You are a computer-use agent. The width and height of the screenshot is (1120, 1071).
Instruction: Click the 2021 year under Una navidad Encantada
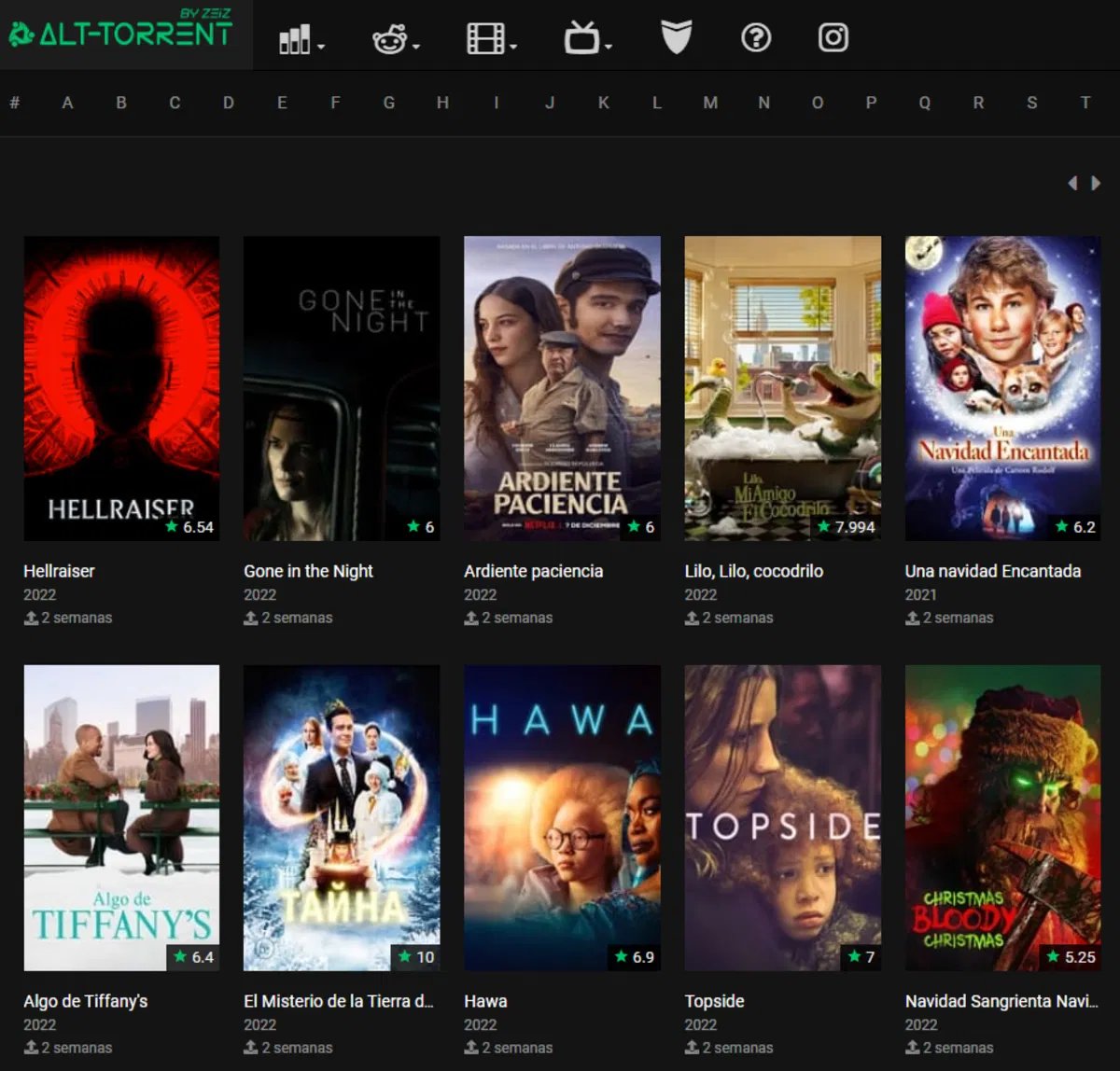920,594
